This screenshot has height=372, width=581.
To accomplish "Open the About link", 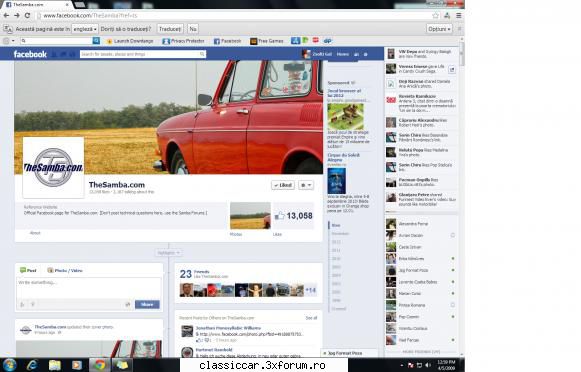I will (x=35, y=233).
